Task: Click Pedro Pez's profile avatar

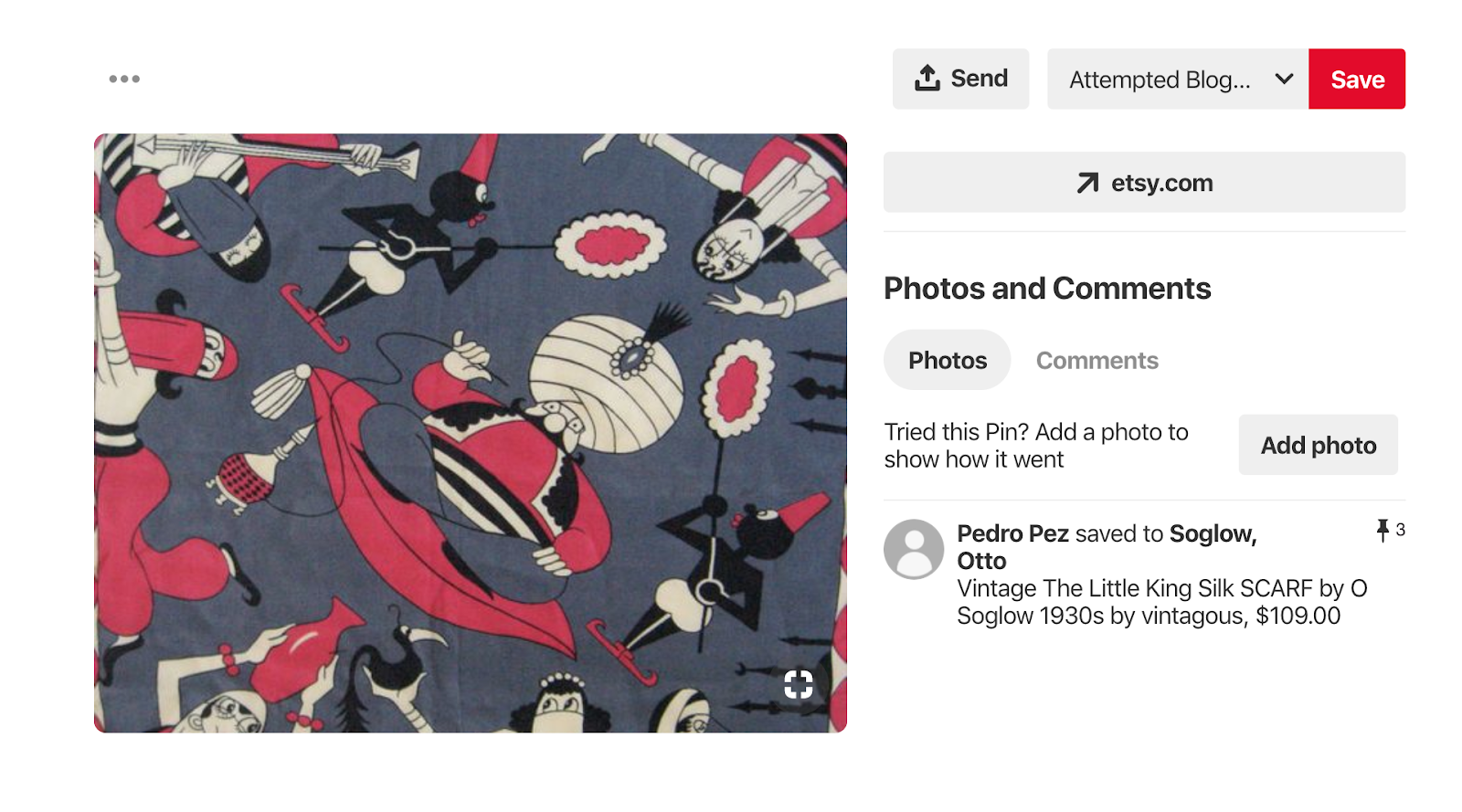Action: click(x=914, y=549)
